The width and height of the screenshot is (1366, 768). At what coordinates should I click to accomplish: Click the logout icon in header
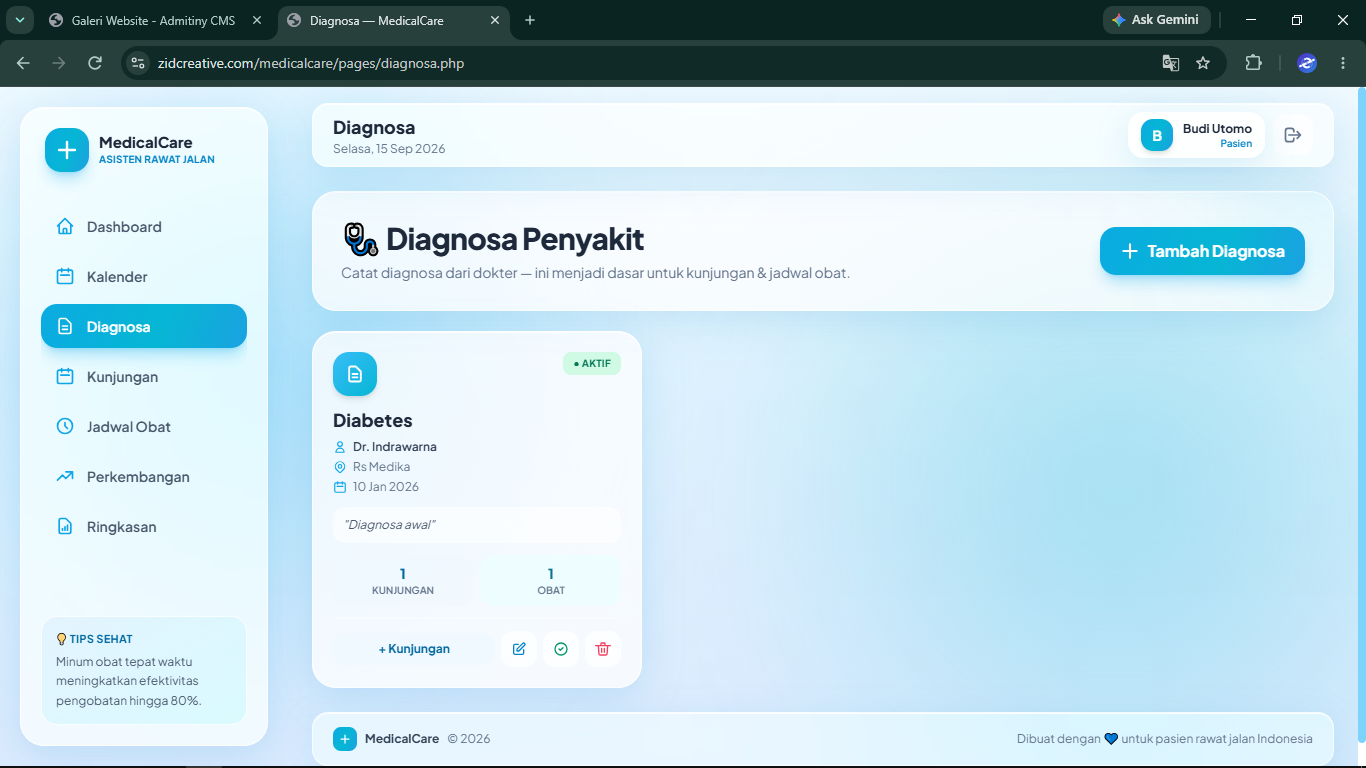click(1293, 135)
